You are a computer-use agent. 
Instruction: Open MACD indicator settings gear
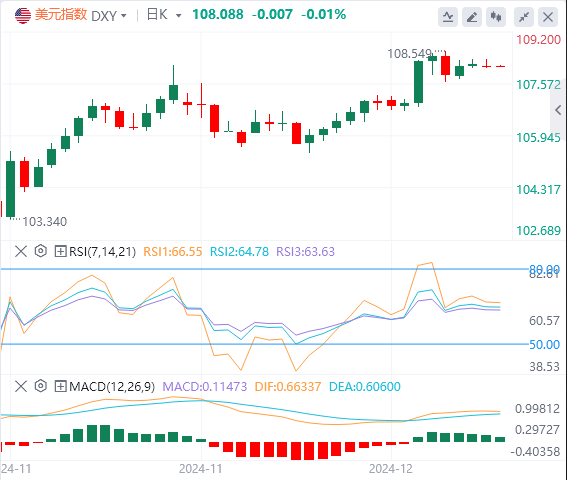pyautogui.click(x=40, y=386)
